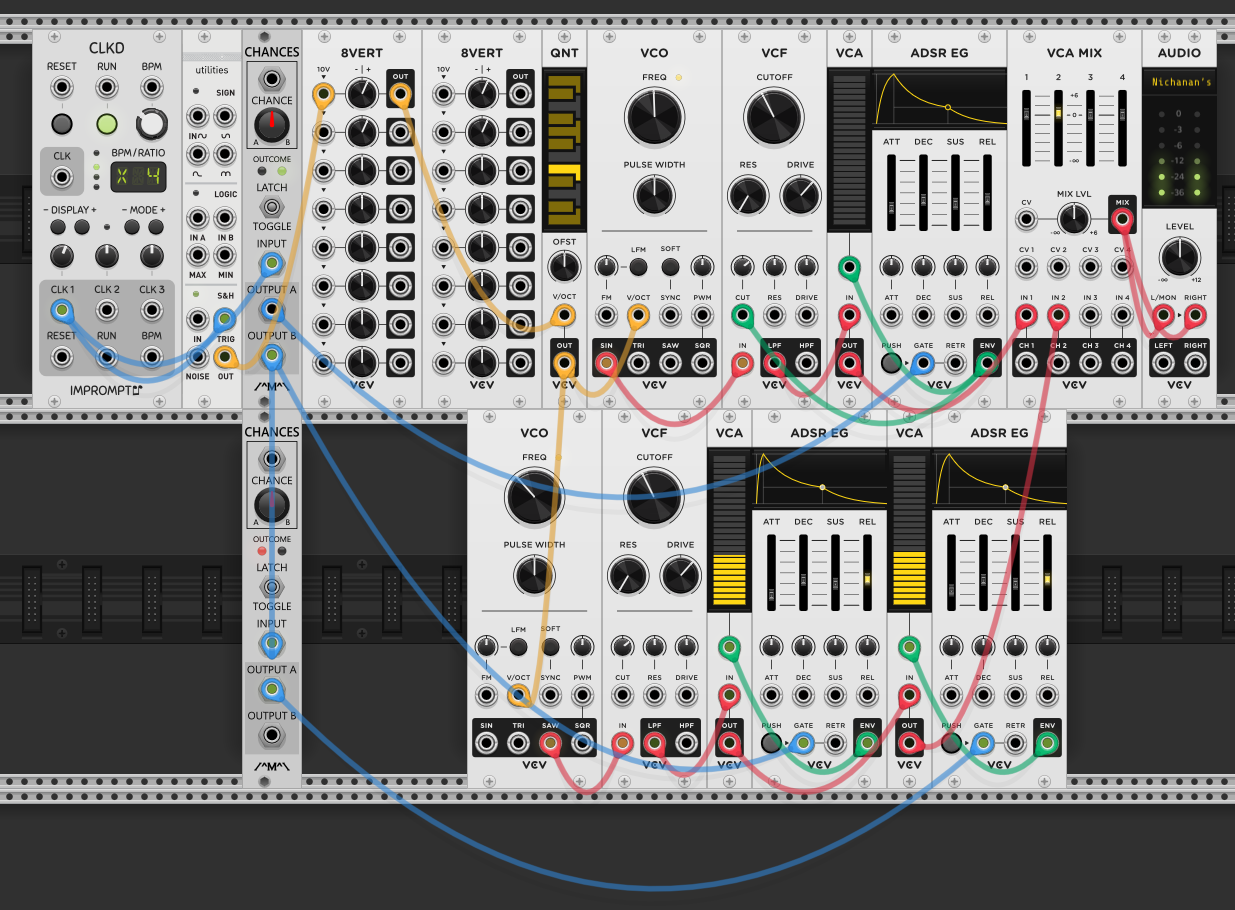Click the MIX LVL knob on VCA MIX
The image size is (1235, 910).
pos(1073,218)
